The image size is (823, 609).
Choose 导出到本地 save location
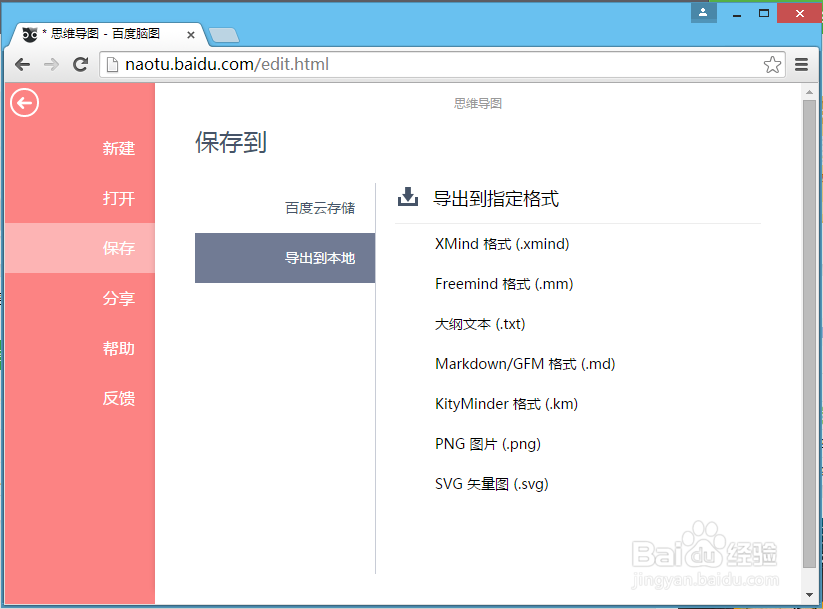pyautogui.click(x=285, y=258)
